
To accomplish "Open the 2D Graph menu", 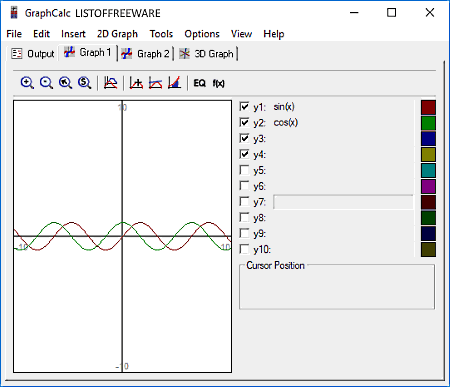I will tap(117, 34).
